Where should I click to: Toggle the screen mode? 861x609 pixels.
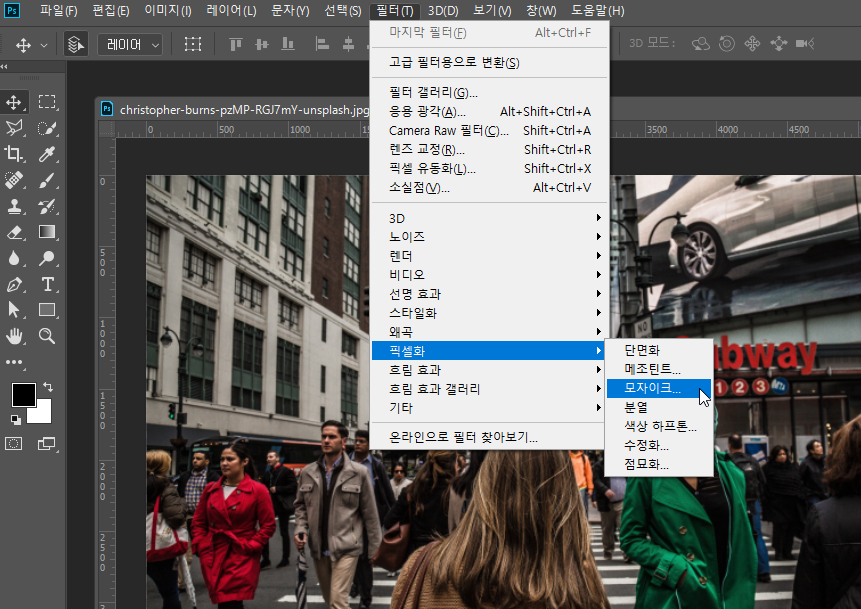pos(47,443)
